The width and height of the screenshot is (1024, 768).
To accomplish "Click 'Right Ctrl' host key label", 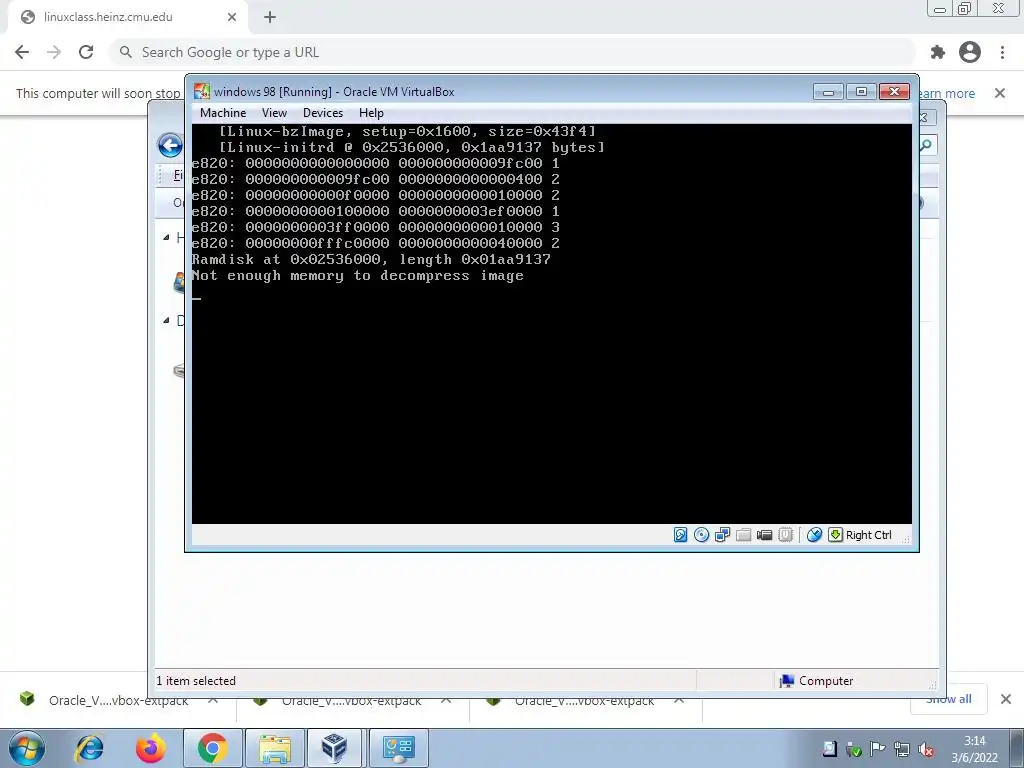I will coord(869,535).
